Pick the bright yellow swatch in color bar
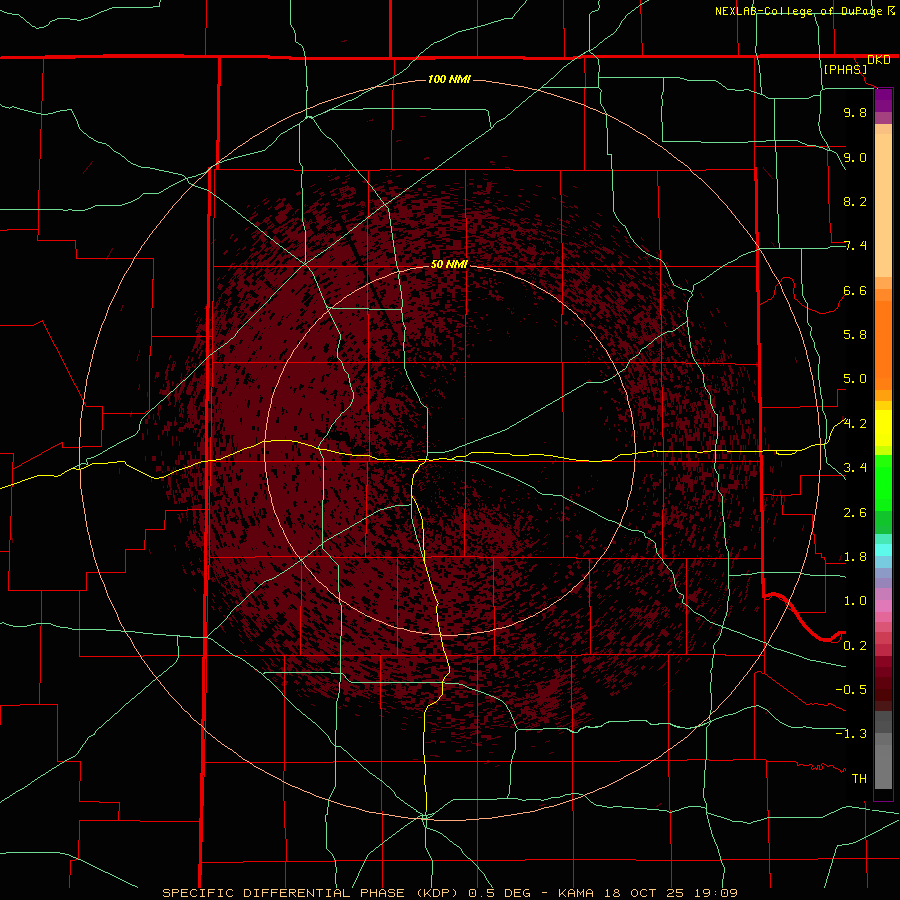The image size is (900, 900). pos(883,428)
